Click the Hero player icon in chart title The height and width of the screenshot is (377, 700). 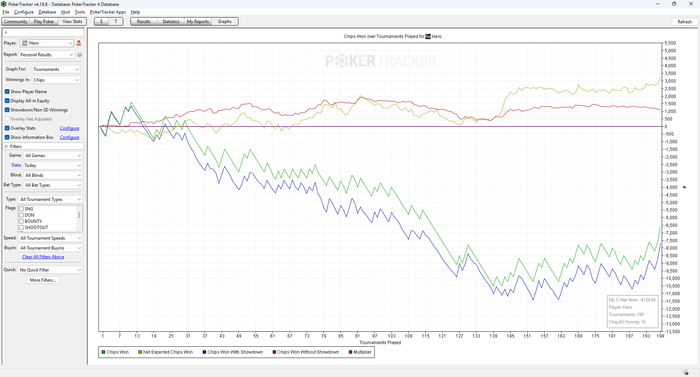(428, 37)
